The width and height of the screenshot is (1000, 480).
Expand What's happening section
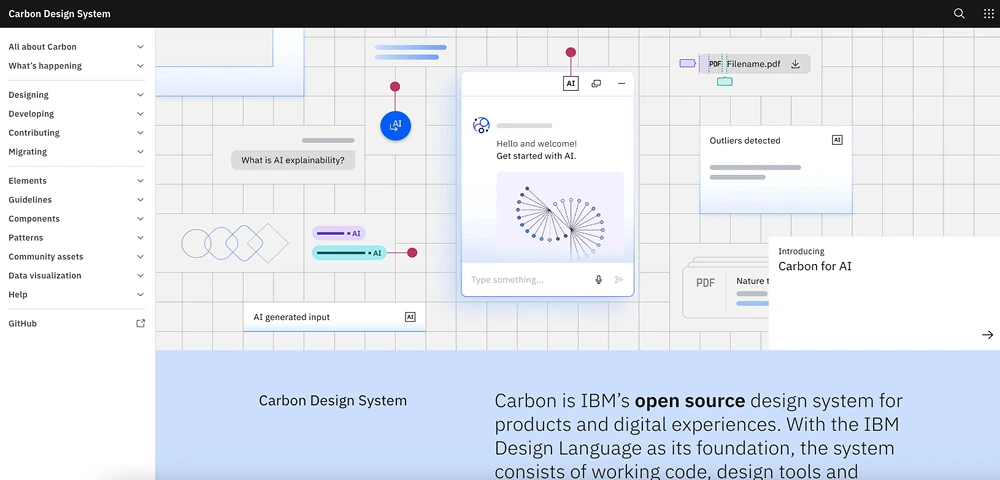coord(77,66)
